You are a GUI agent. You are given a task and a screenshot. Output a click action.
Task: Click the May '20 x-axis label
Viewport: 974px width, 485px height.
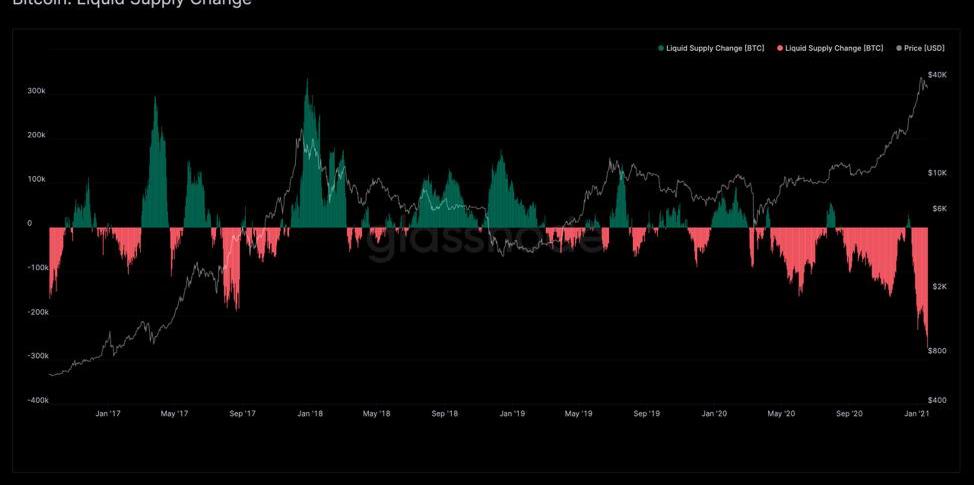(781, 413)
